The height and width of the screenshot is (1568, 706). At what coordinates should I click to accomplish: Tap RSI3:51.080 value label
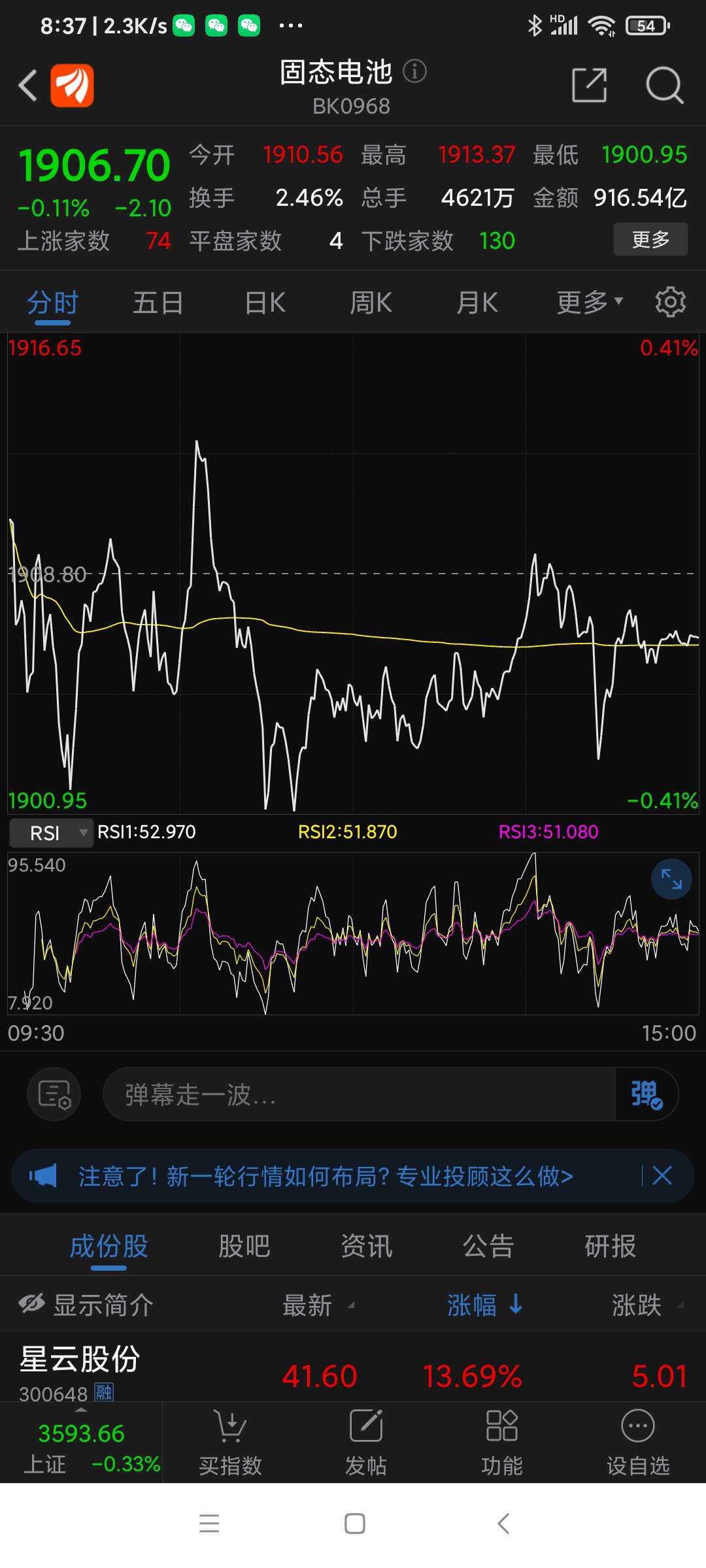548,832
